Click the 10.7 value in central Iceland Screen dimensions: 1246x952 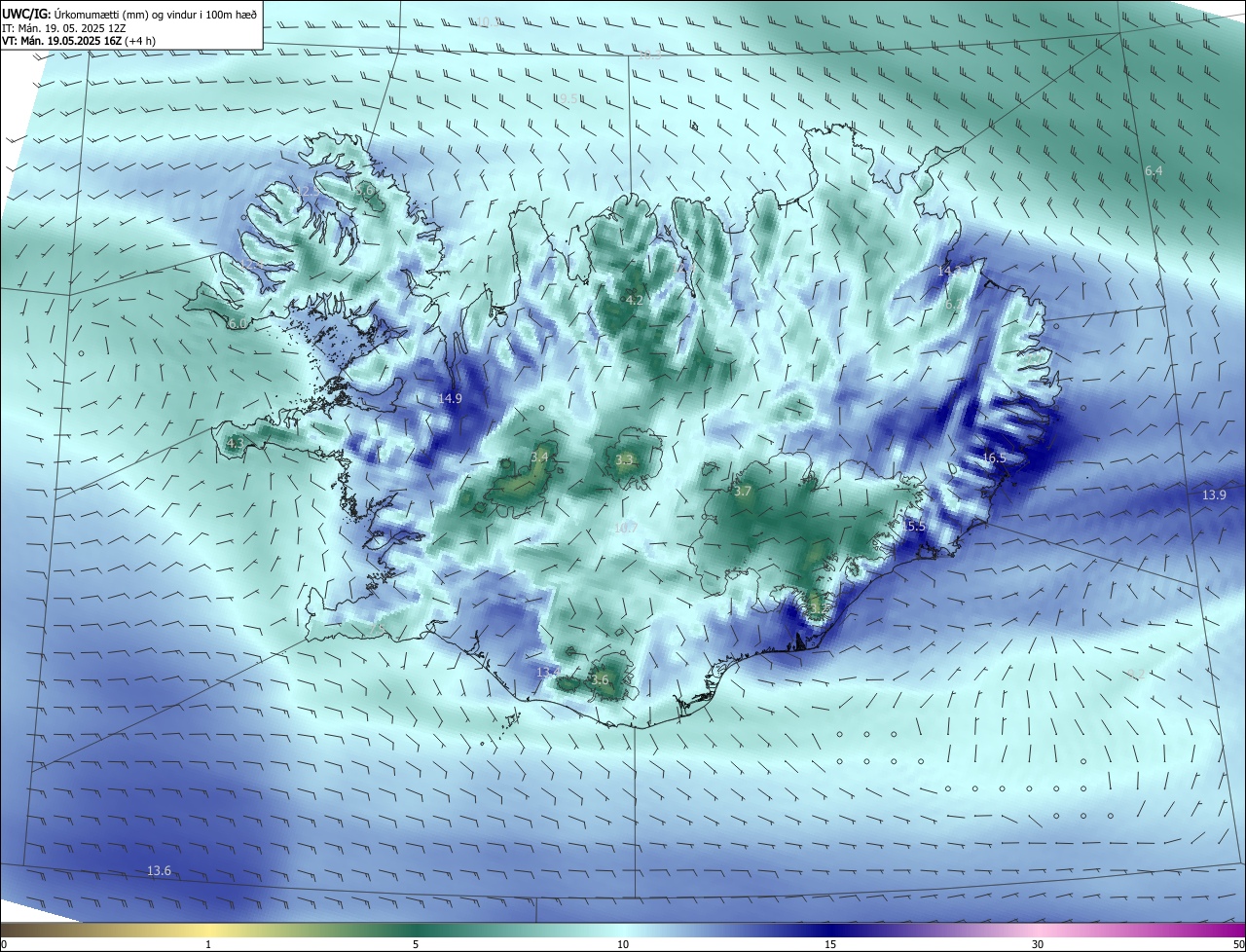pos(626,528)
